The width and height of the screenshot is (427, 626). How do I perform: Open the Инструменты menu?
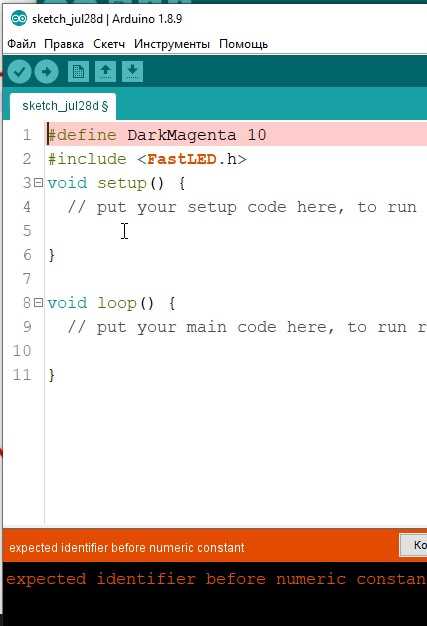172,44
